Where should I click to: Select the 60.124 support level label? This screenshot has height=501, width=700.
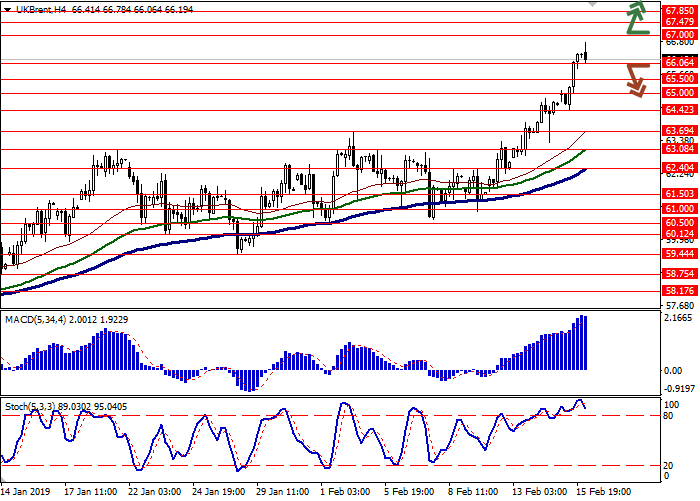(x=679, y=234)
